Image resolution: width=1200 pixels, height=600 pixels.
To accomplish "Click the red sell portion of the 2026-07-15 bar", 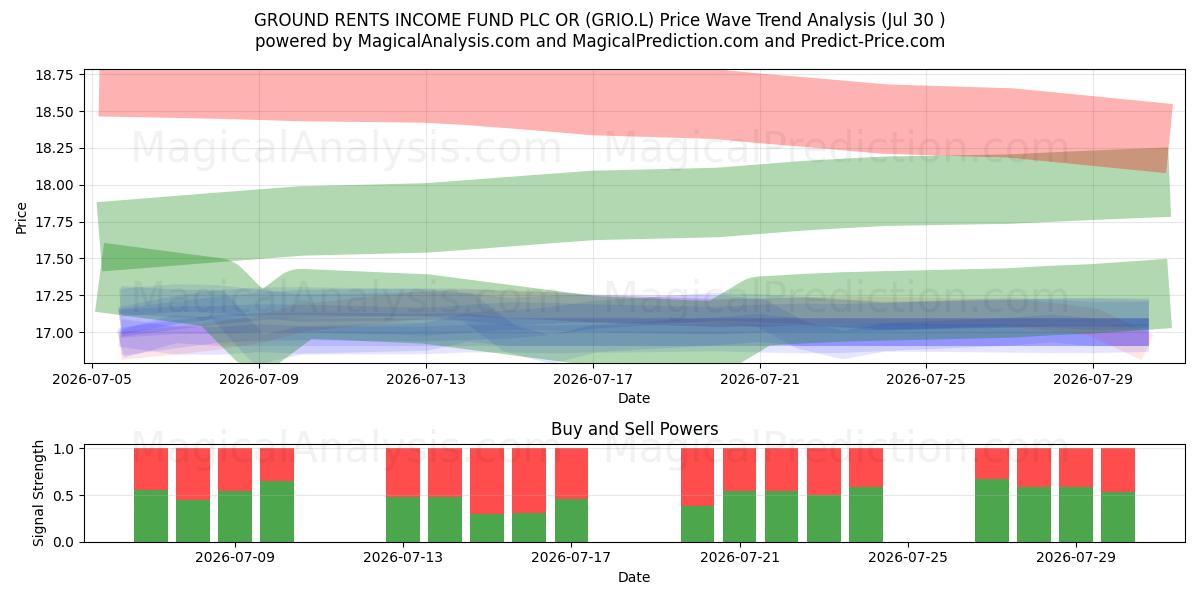I will click(487, 481).
